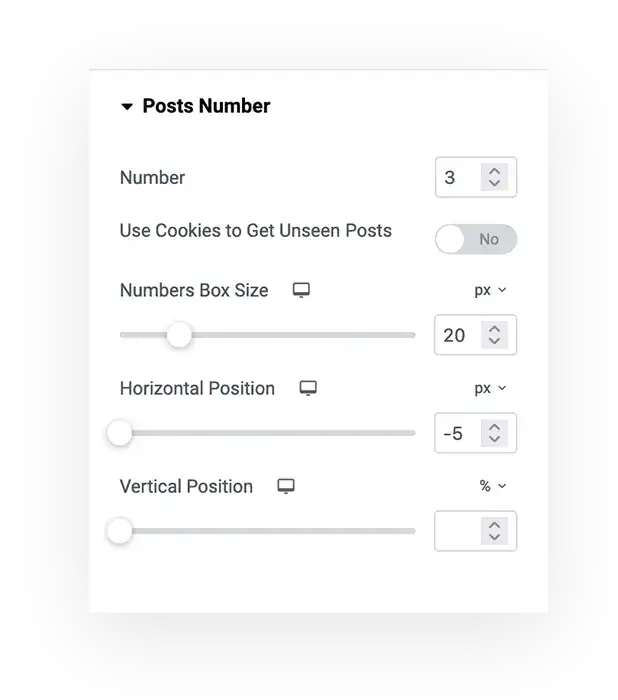This screenshot has height=700, width=618.
Task: Click responsive device icon beside Vertical Position
Action: pos(286,486)
